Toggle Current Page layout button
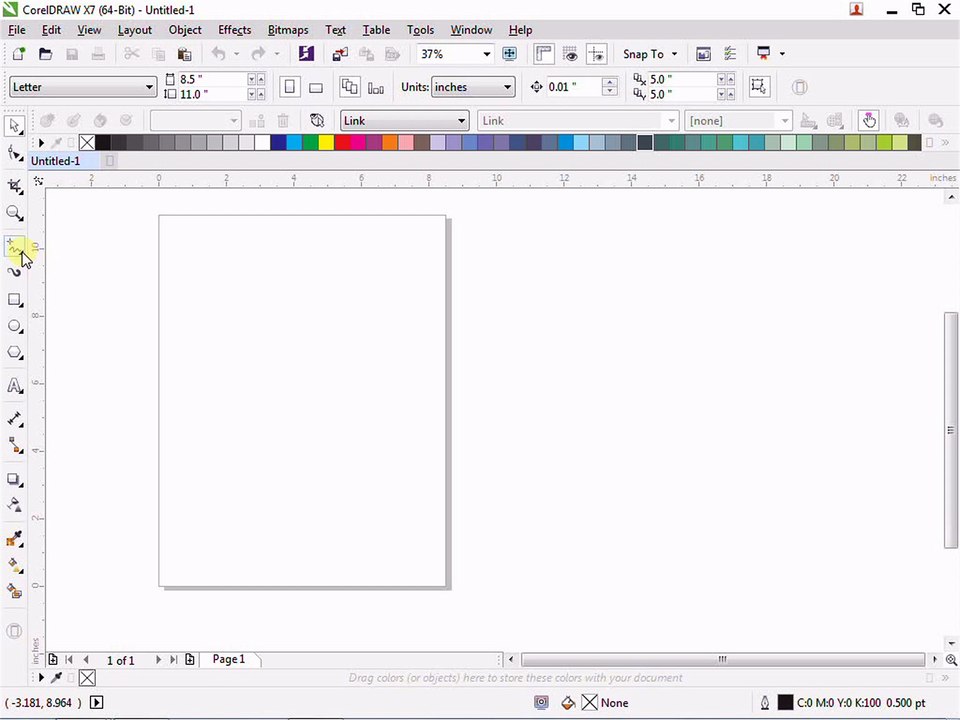The width and height of the screenshot is (960, 720). pyautogui.click(x=376, y=88)
